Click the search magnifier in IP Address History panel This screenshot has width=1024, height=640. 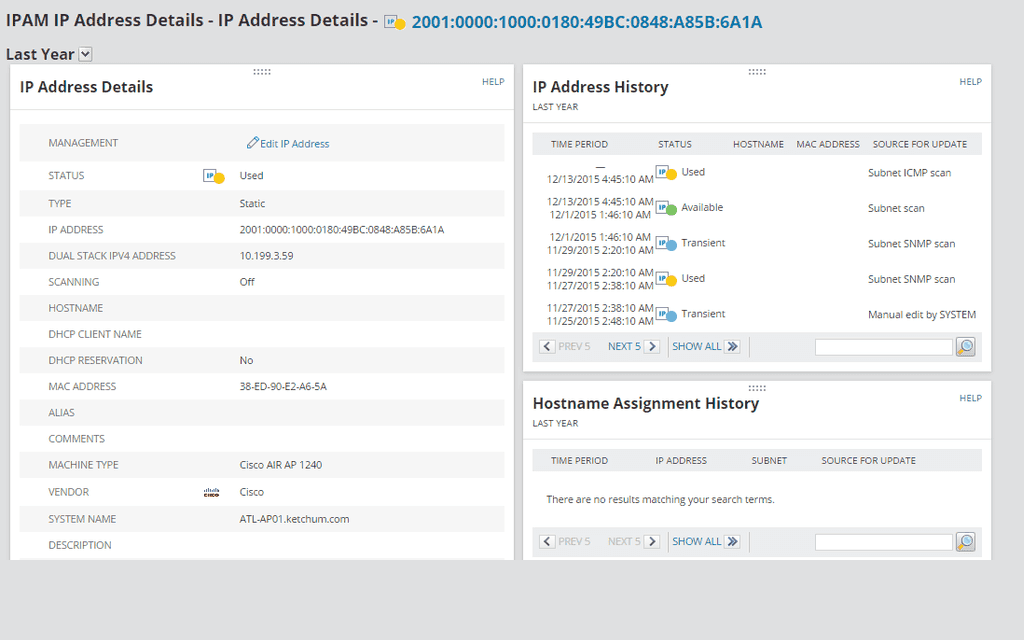click(964, 346)
